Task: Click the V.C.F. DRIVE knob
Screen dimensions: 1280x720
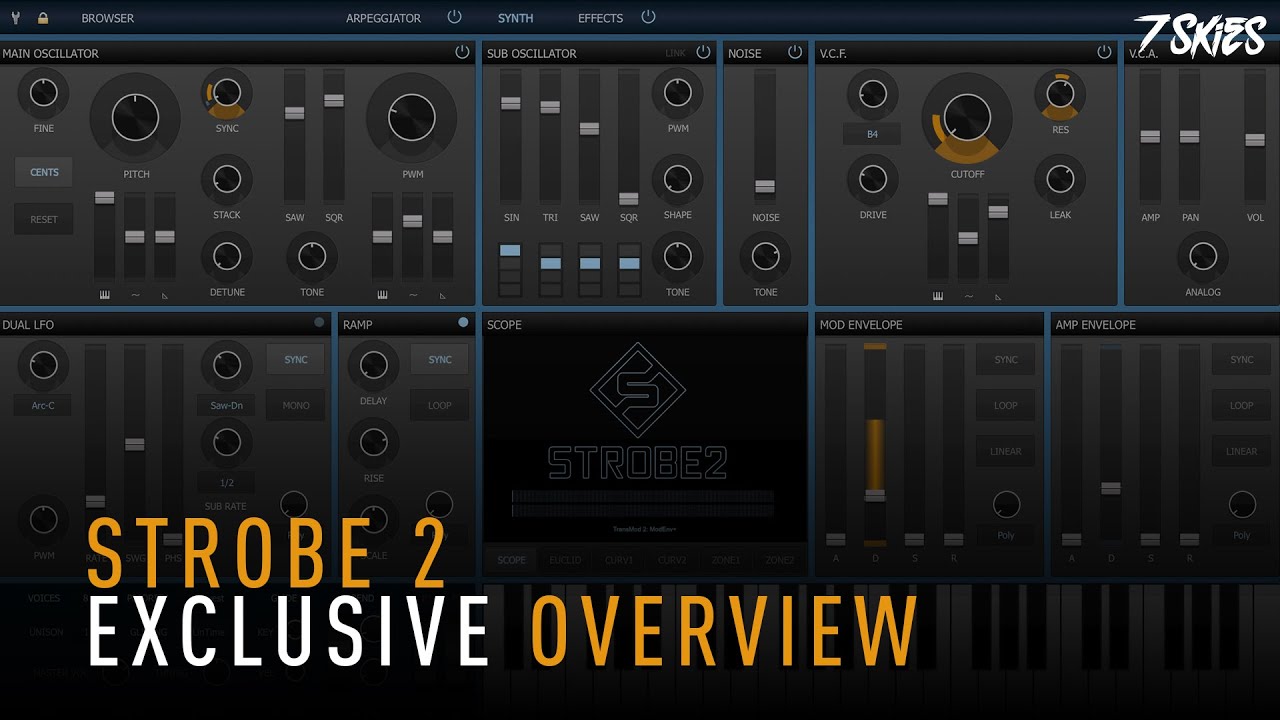Action: (x=872, y=181)
